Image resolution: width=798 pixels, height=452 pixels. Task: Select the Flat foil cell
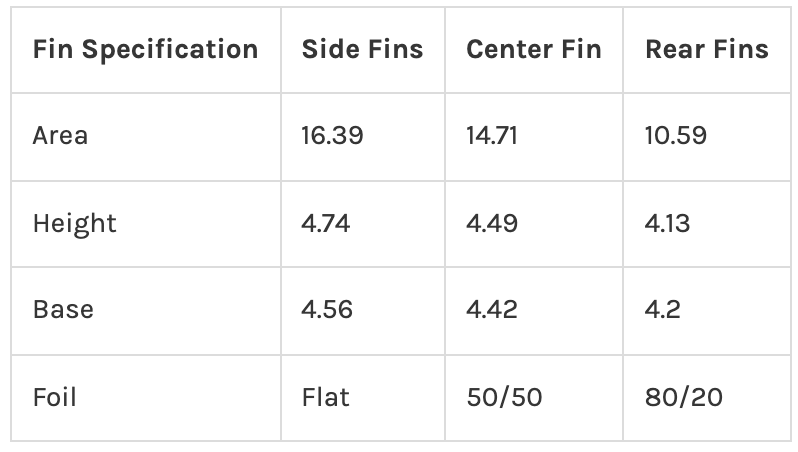326,397
